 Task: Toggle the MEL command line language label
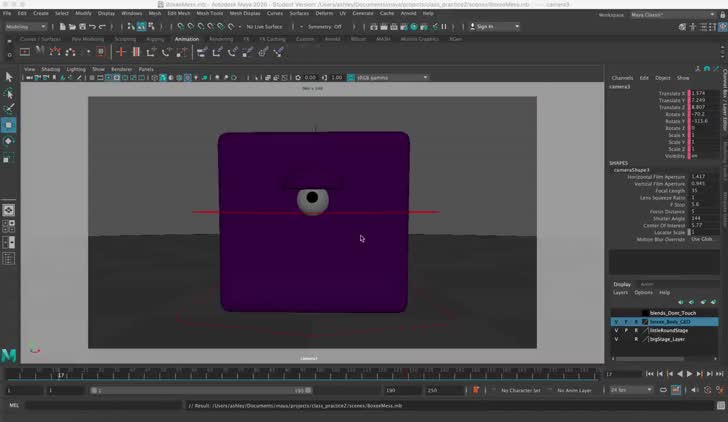pos(14,405)
